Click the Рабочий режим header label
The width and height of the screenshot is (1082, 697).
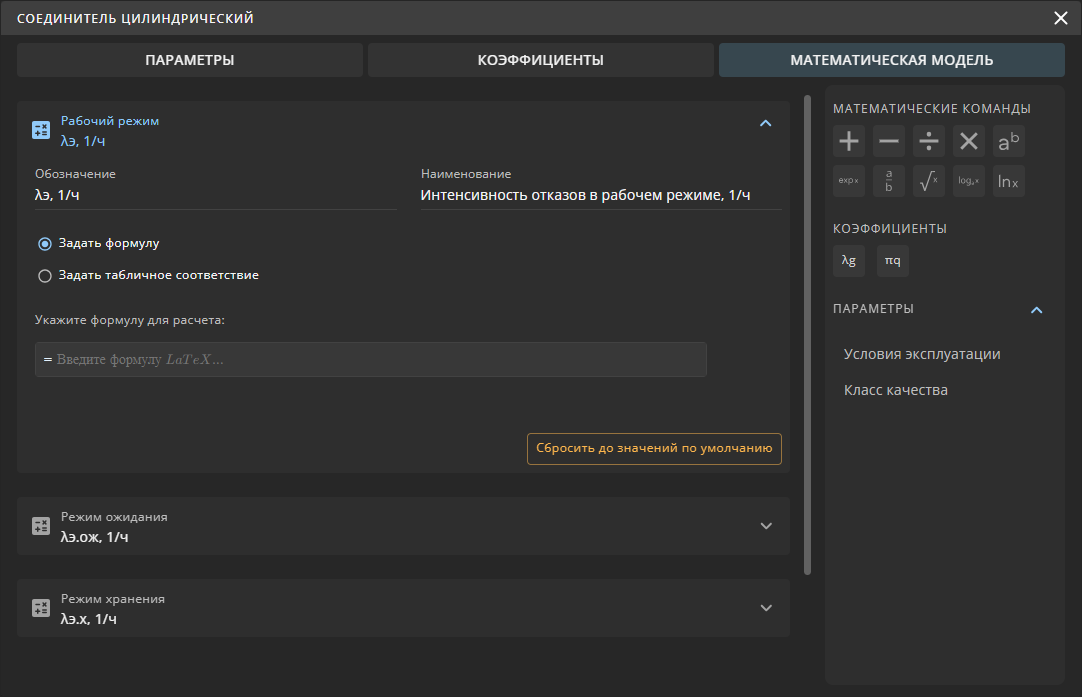click(110, 121)
